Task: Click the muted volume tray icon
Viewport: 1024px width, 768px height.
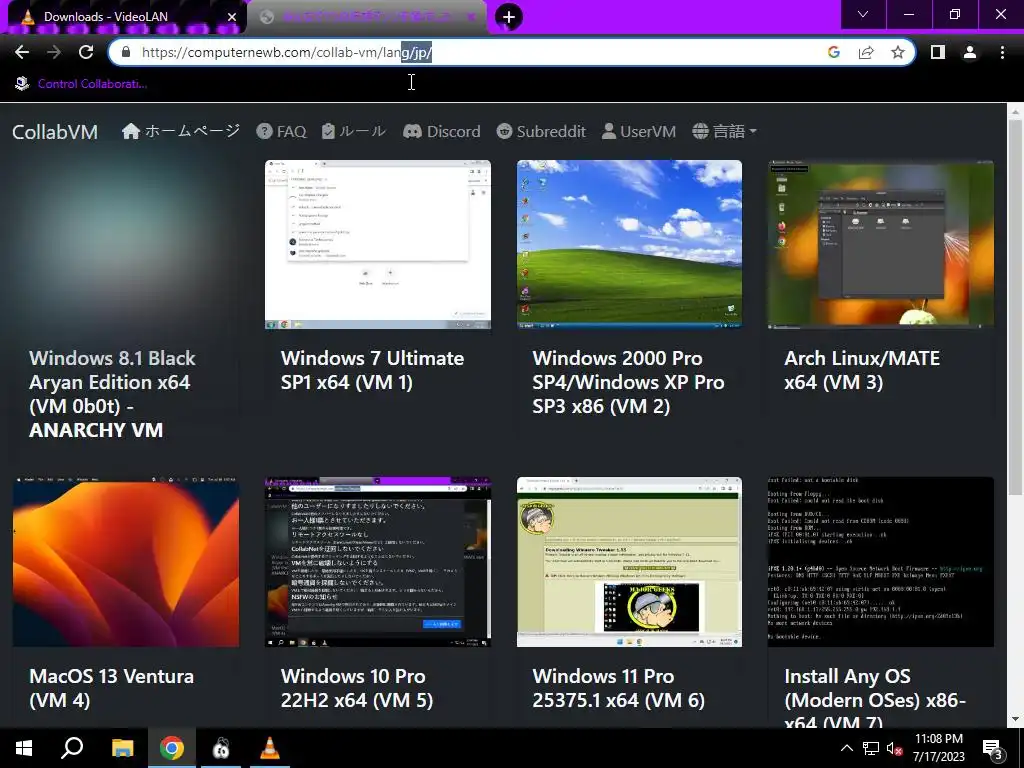Action: [x=895, y=748]
